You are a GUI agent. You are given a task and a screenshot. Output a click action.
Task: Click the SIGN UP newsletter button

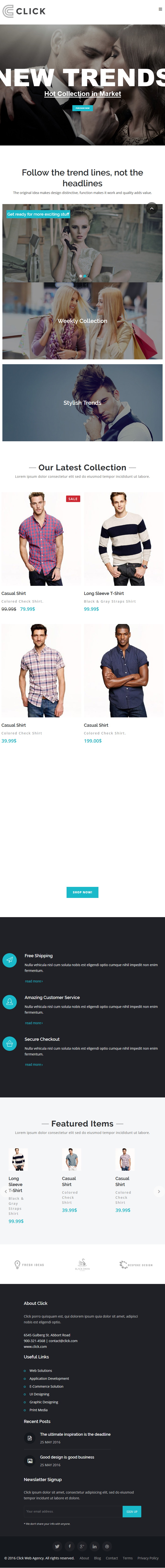click(x=132, y=1511)
